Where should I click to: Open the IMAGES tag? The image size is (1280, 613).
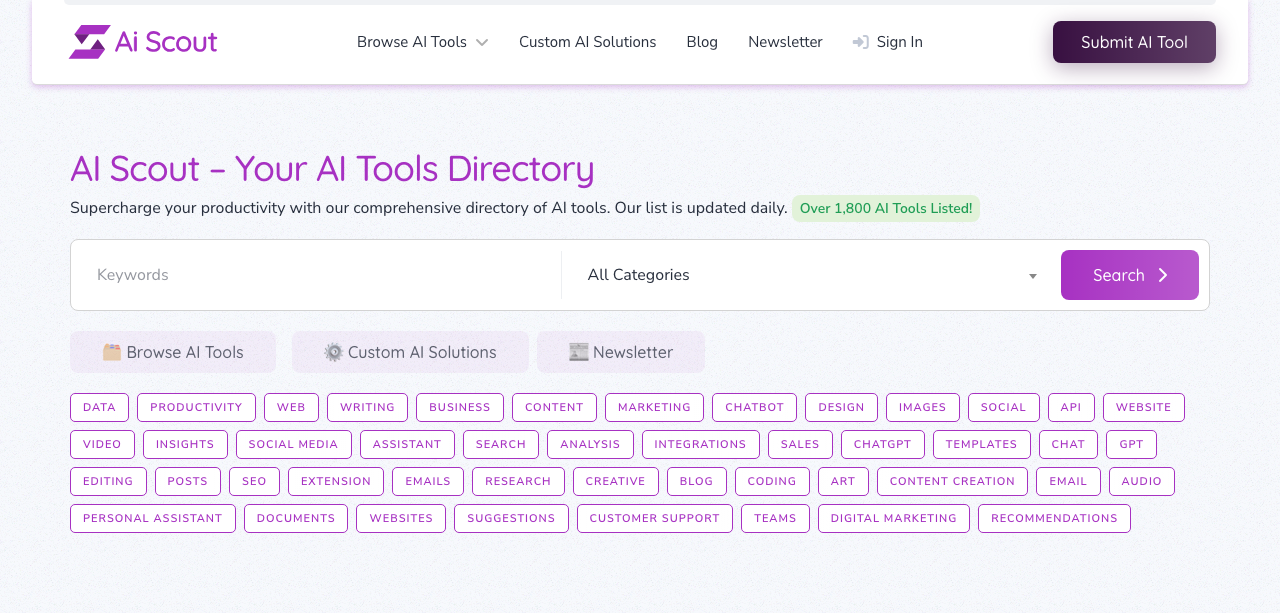point(922,407)
